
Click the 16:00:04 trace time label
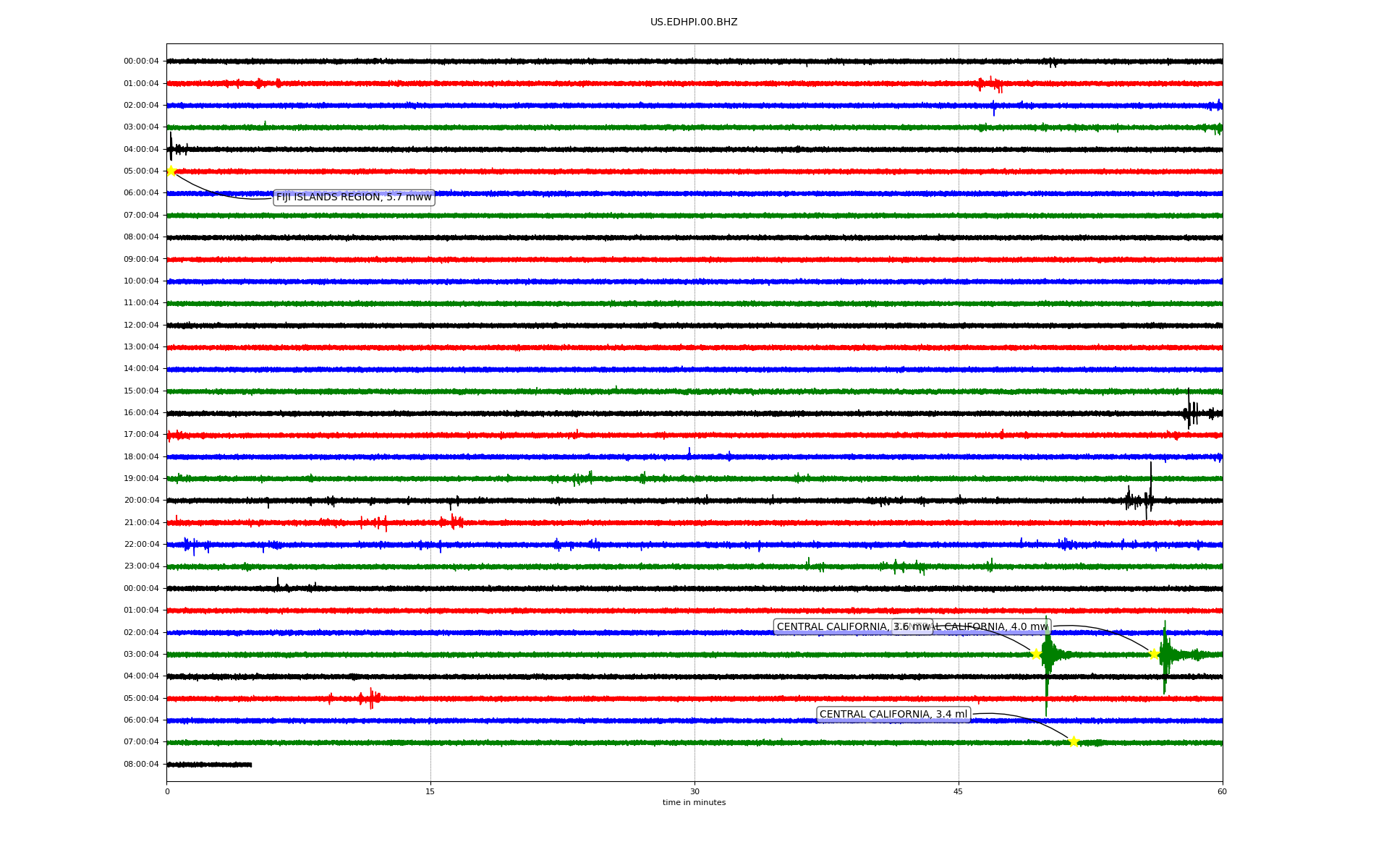pos(141,413)
